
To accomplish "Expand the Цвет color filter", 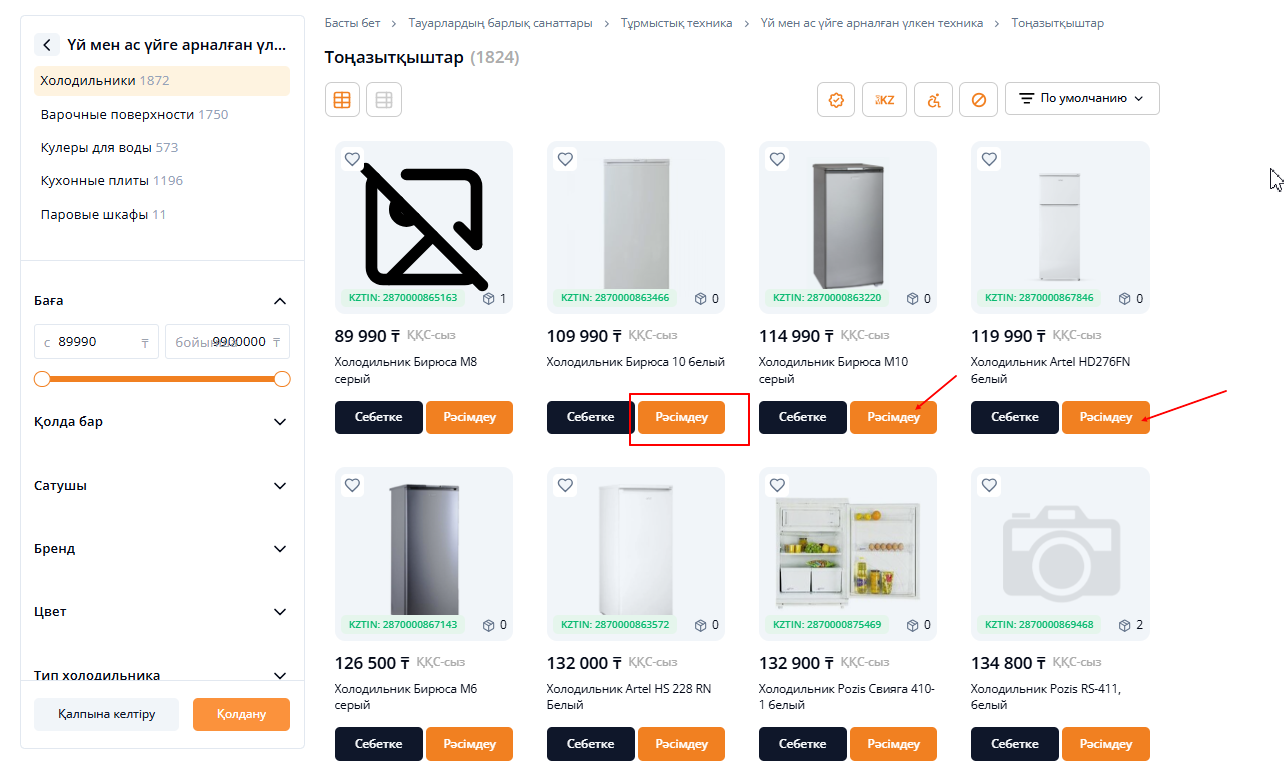I will [280, 612].
